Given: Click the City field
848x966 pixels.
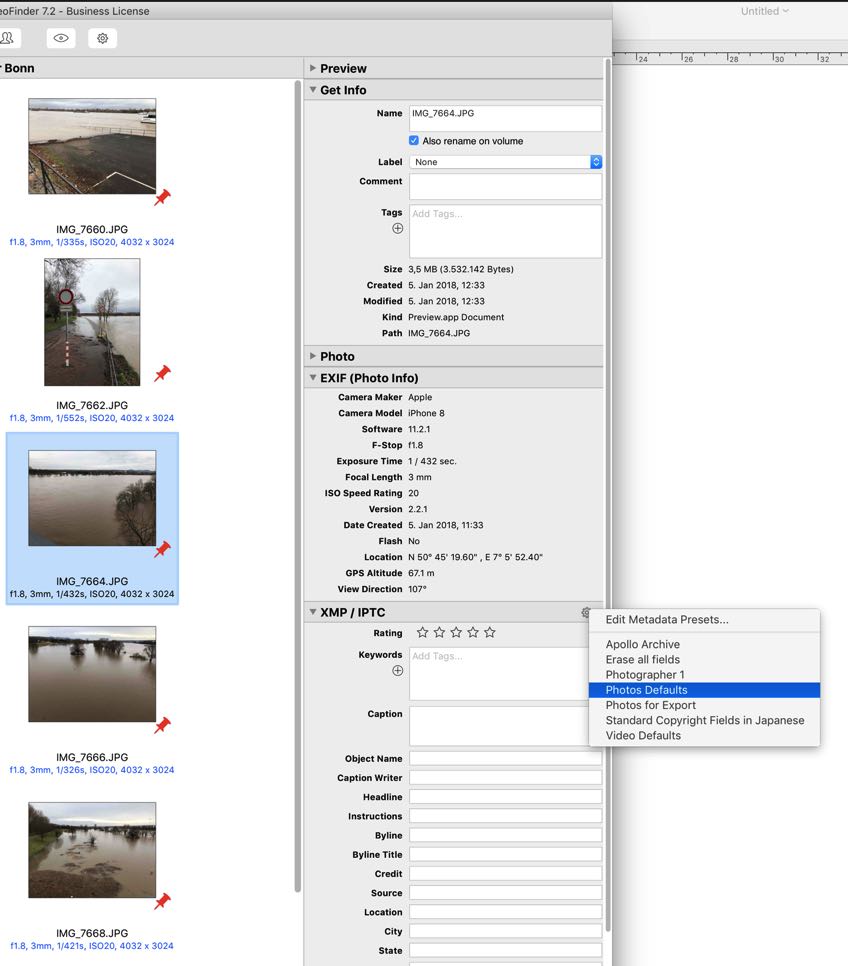Looking at the screenshot, I should 505,931.
